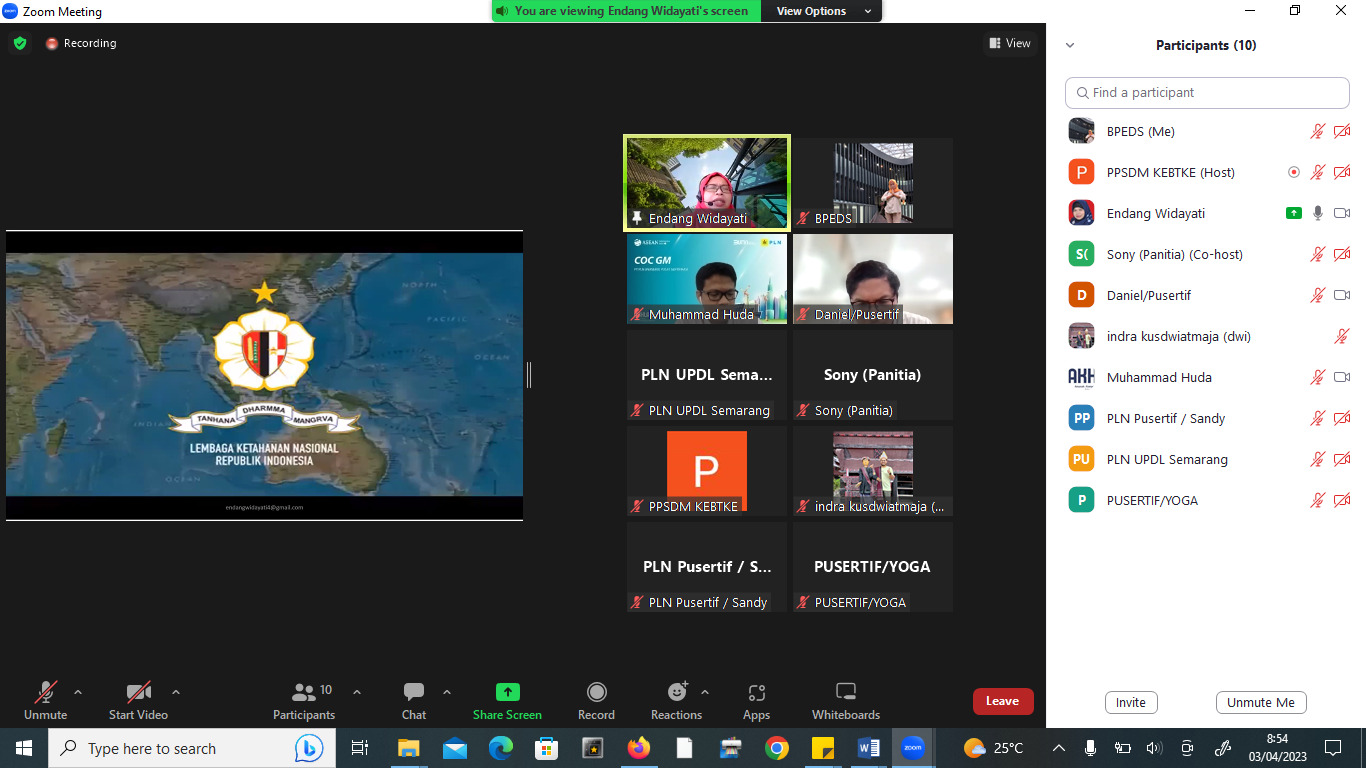The width and height of the screenshot is (1366, 768).
Task: Select the PUSERTIF/YOGA video tile
Action: point(873,567)
